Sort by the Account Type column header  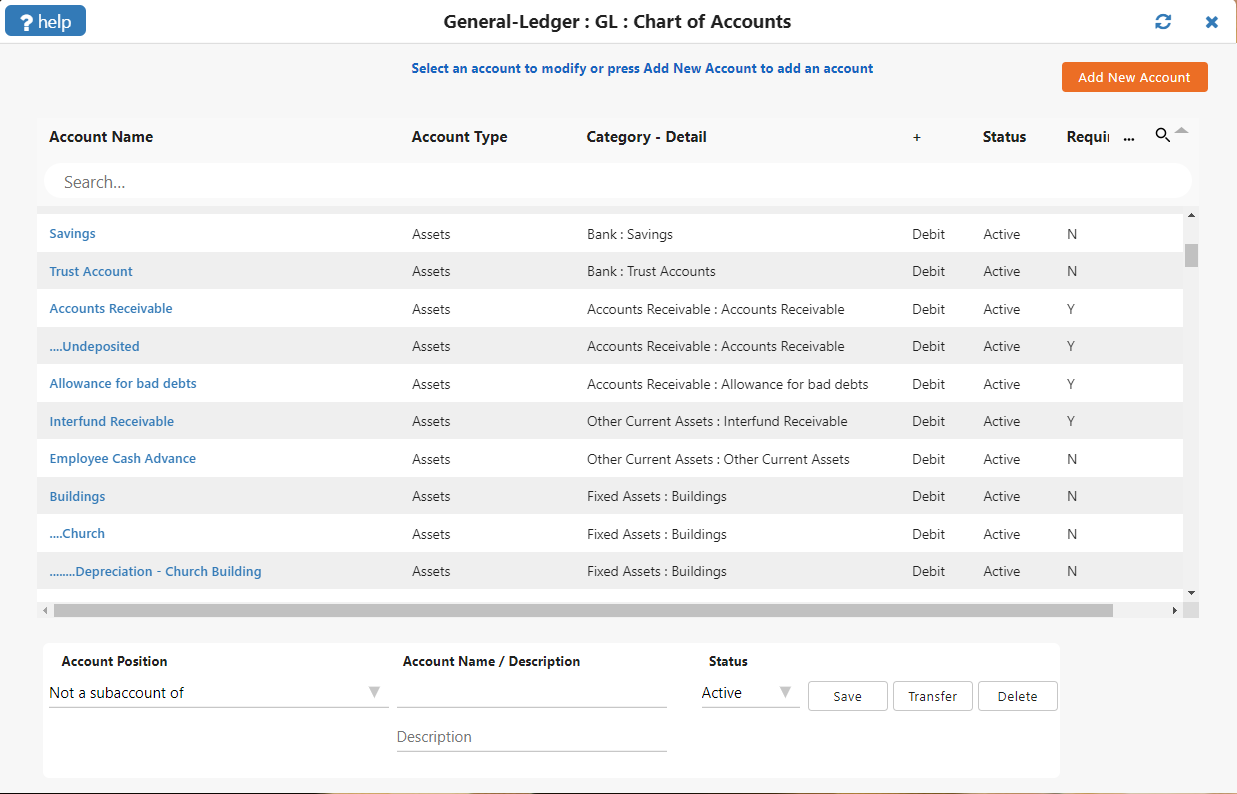pyautogui.click(x=459, y=137)
